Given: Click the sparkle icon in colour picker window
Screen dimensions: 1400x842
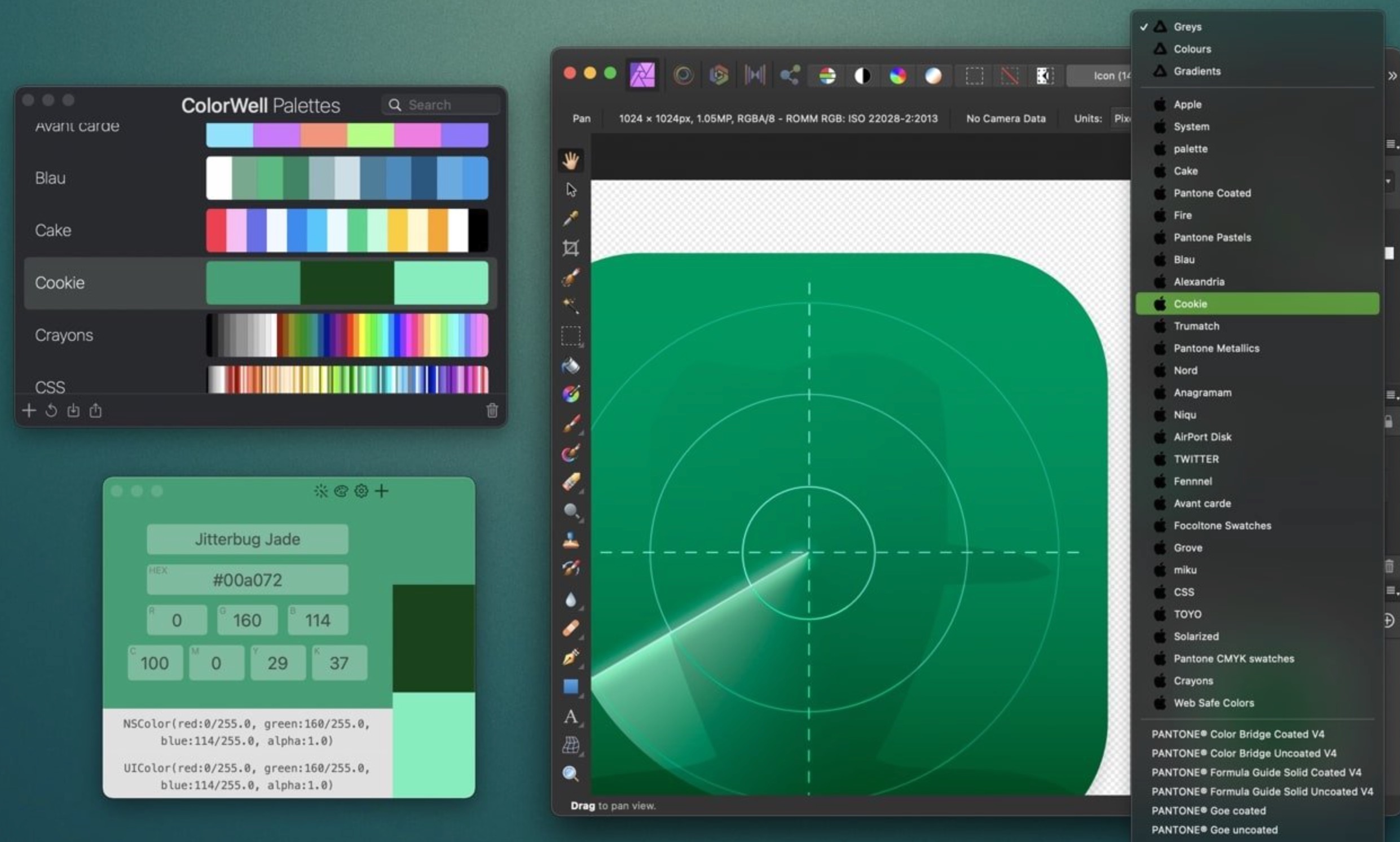Looking at the screenshot, I should [x=321, y=491].
